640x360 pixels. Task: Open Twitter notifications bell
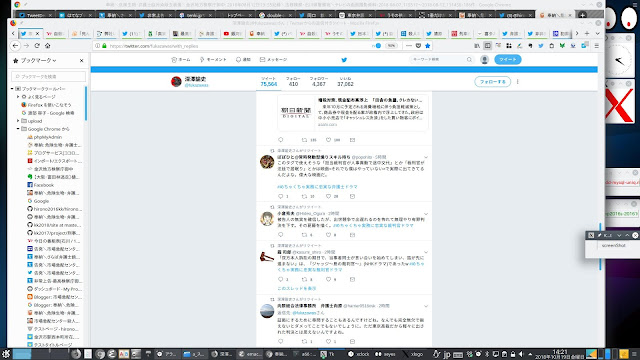[x=243, y=60]
